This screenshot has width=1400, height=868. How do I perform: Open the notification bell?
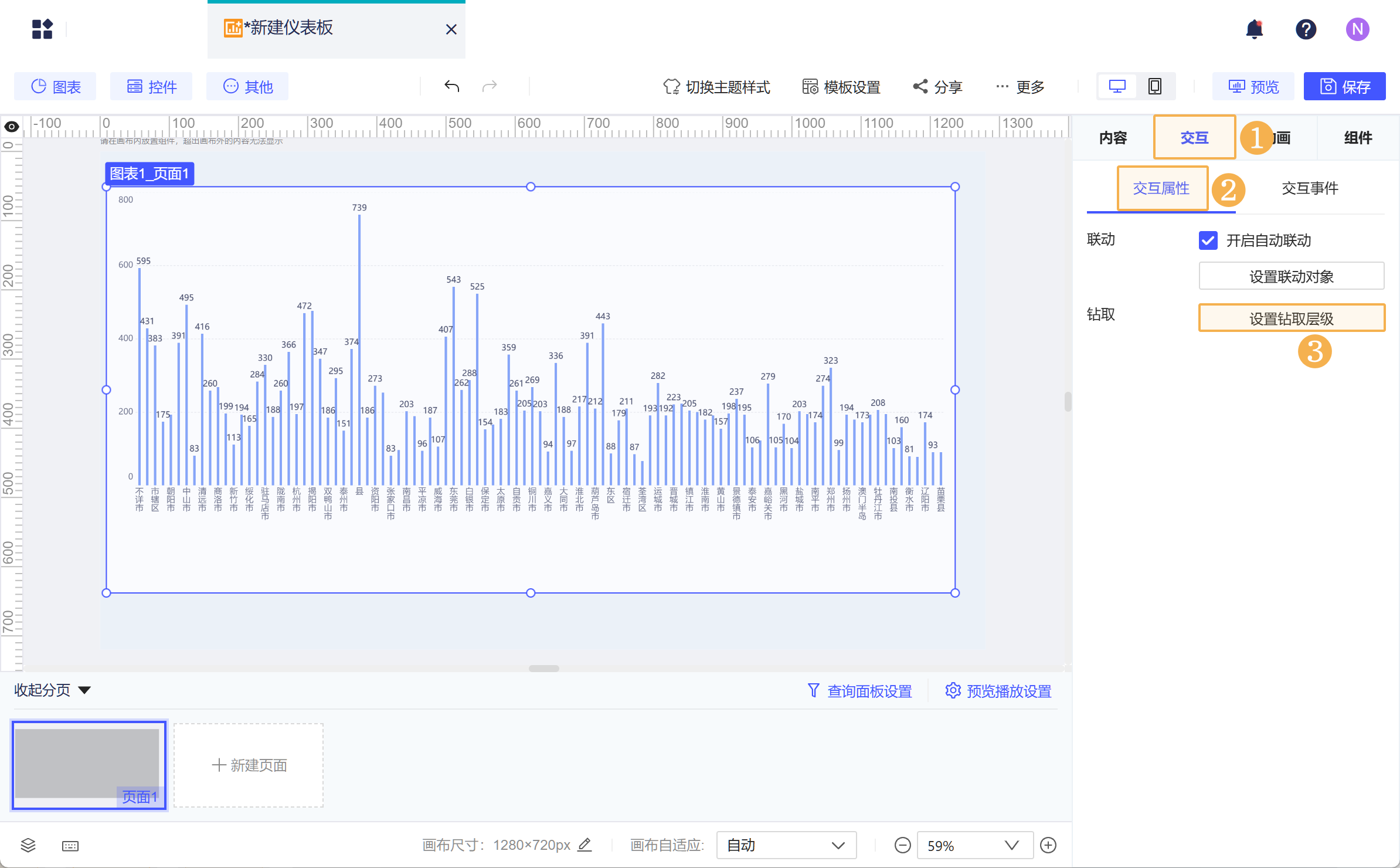click(1255, 29)
